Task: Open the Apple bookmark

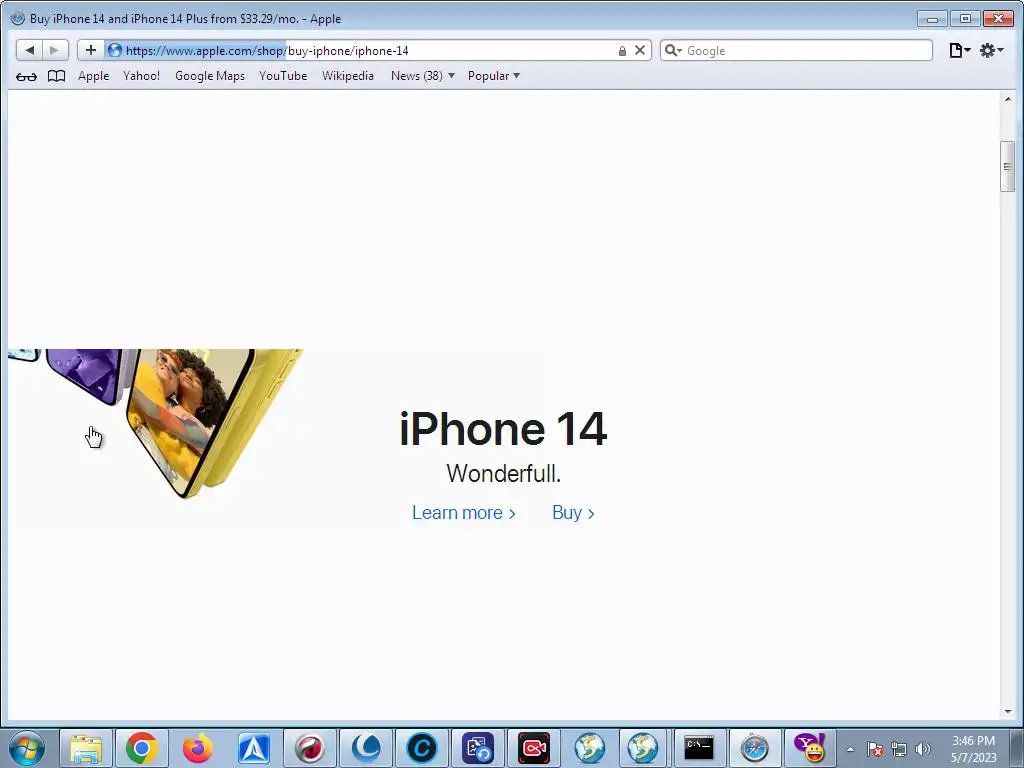Action: (93, 76)
